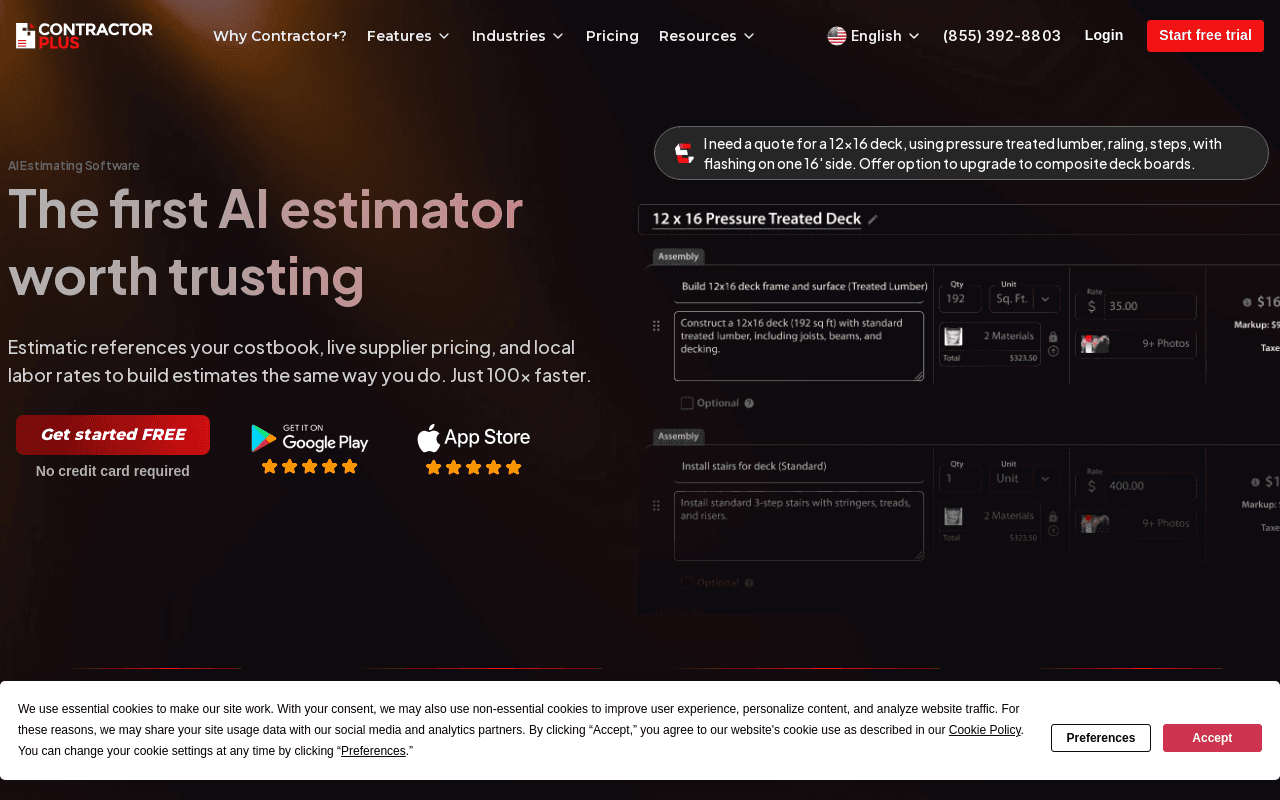Image resolution: width=1280 pixels, height=800 pixels.
Task: Click info icon next to stairs total
Action: point(1255,482)
